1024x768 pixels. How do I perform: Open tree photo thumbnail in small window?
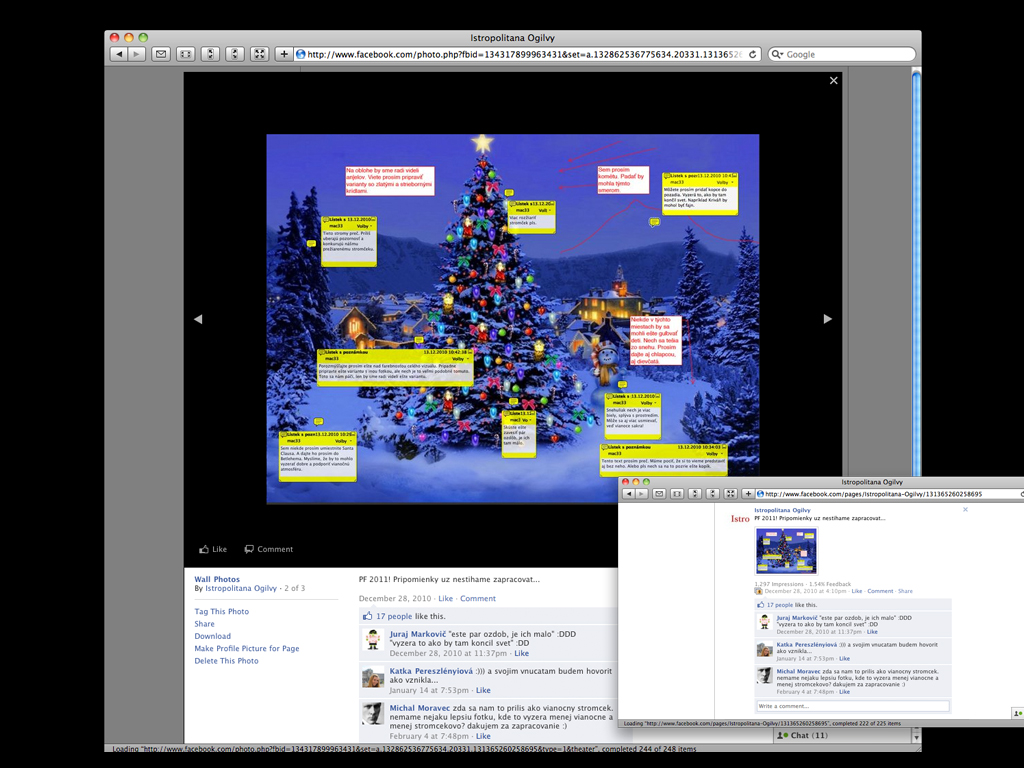[786, 551]
